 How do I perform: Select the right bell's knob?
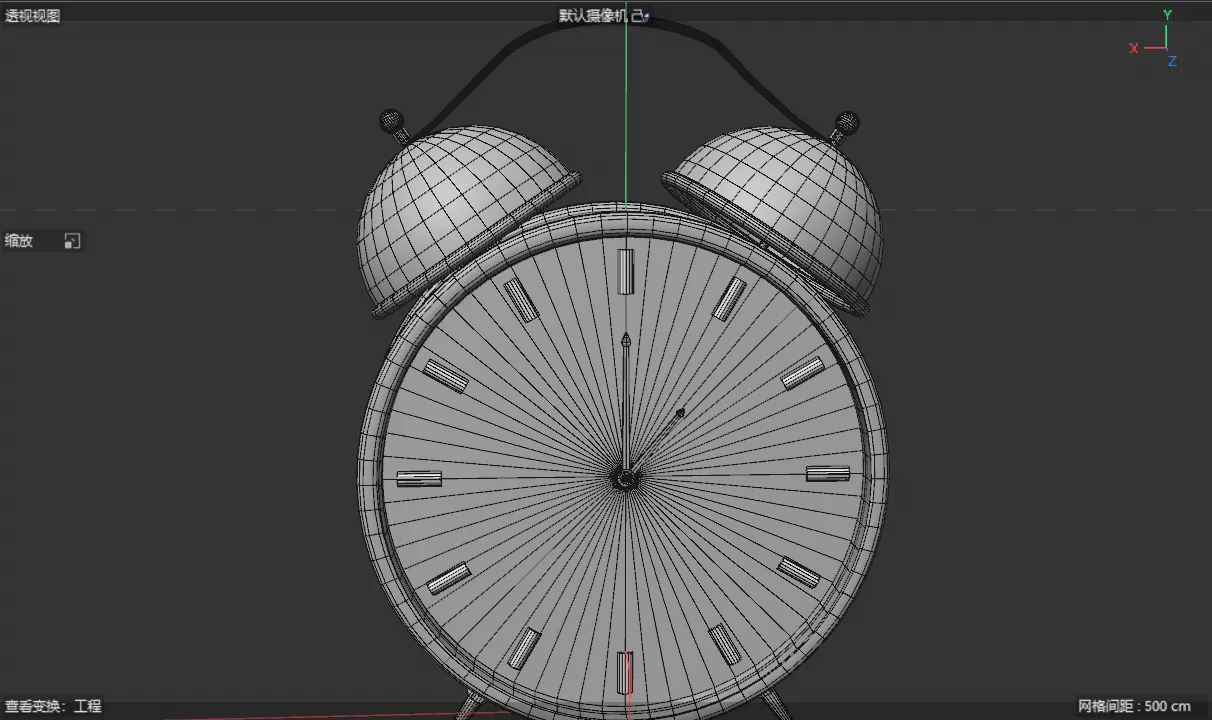[x=846, y=124]
